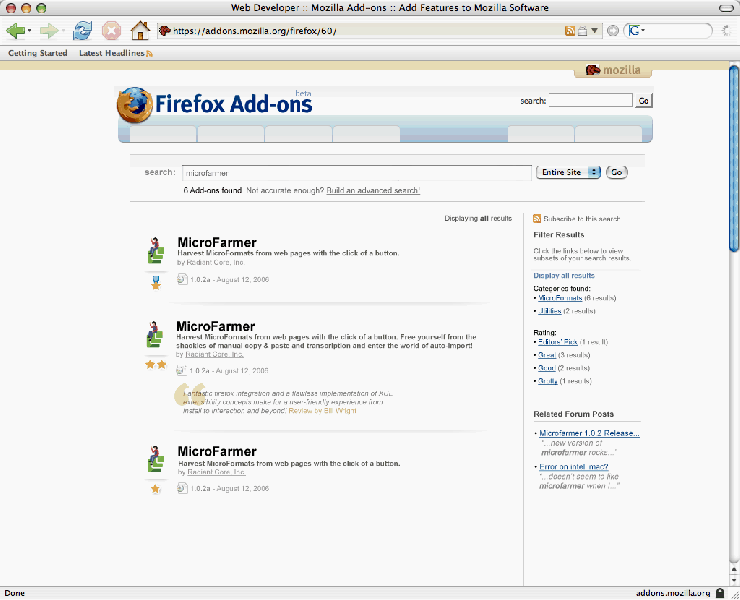Click the top result's MicroFarmer add-on icon
Viewport: 740px width, 600px height.
(155, 251)
